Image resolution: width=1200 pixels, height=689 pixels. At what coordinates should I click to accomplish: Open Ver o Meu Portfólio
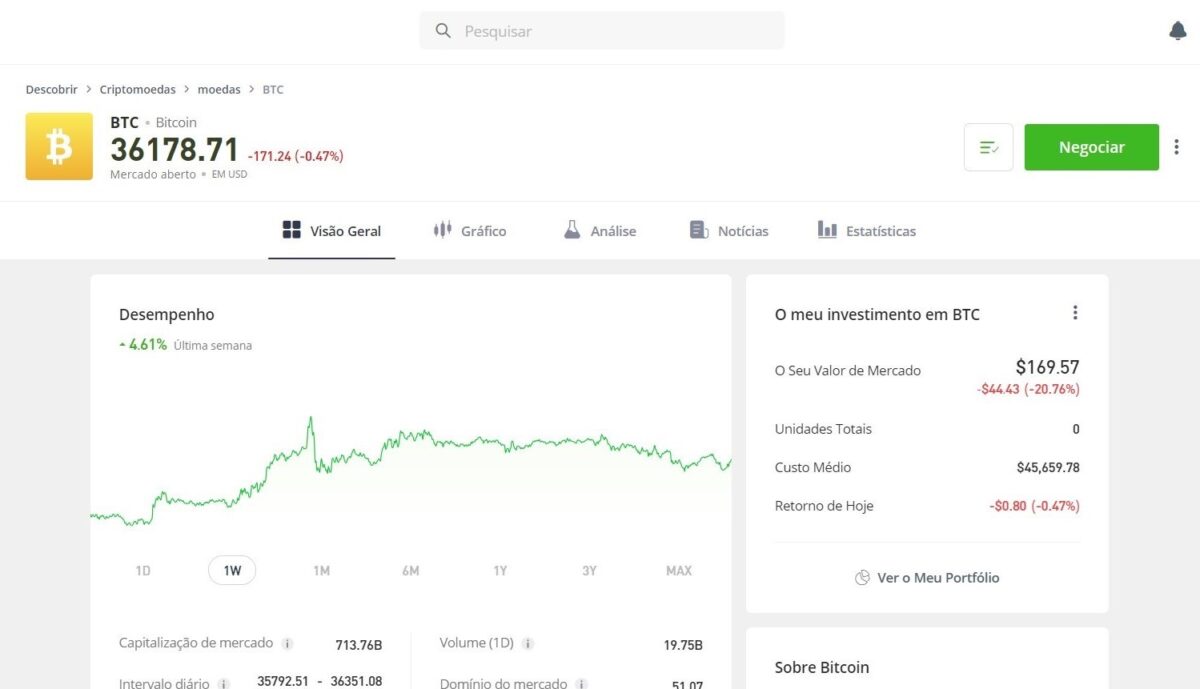click(x=927, y=578)
